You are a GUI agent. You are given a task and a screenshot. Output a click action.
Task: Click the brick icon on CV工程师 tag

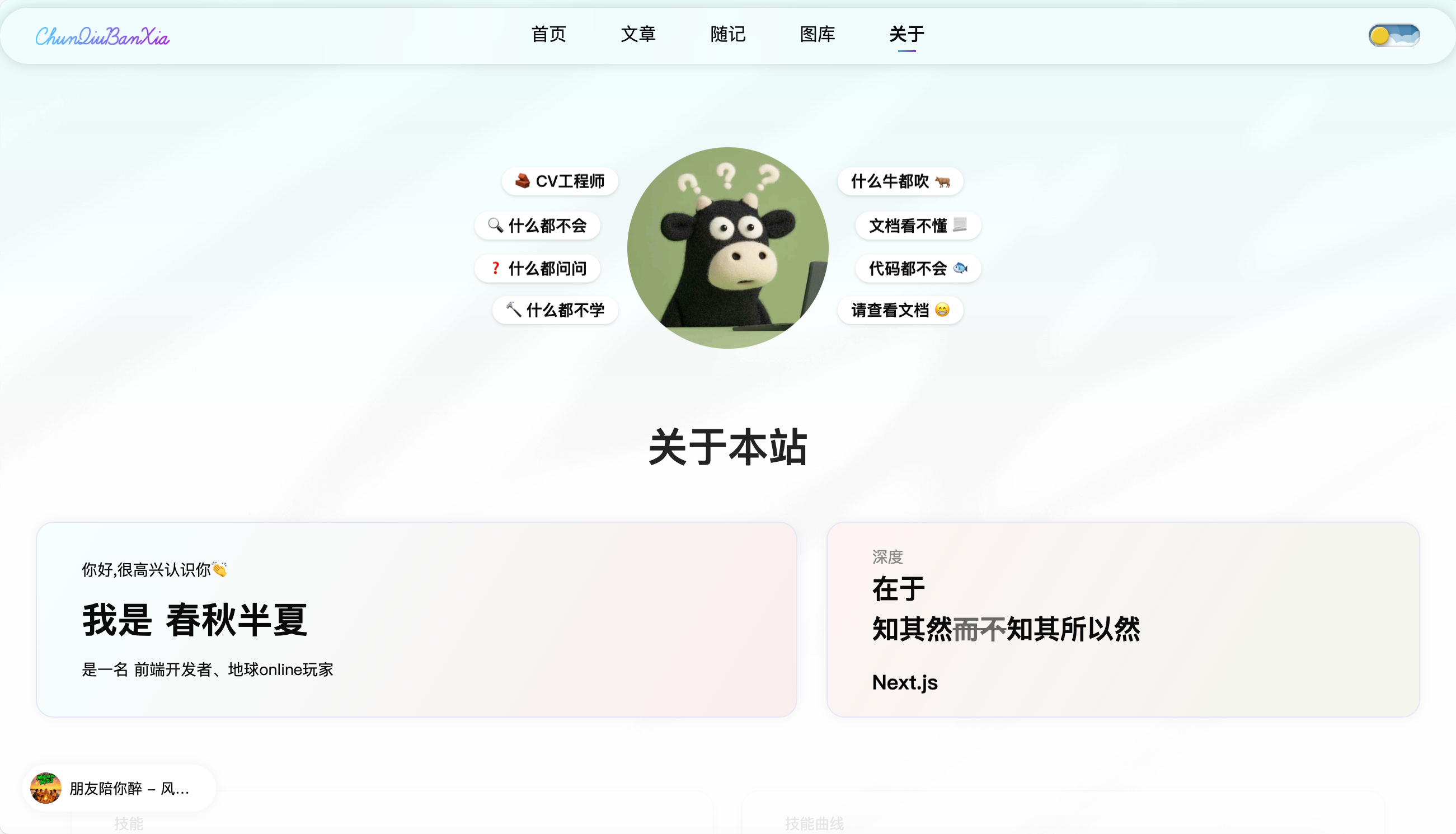(x=522, y=181)
